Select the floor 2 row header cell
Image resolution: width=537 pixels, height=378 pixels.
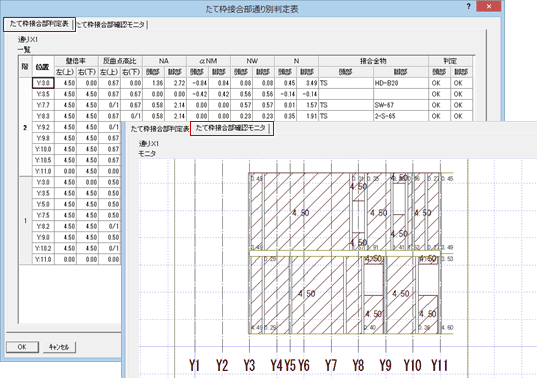click(25, 127)
